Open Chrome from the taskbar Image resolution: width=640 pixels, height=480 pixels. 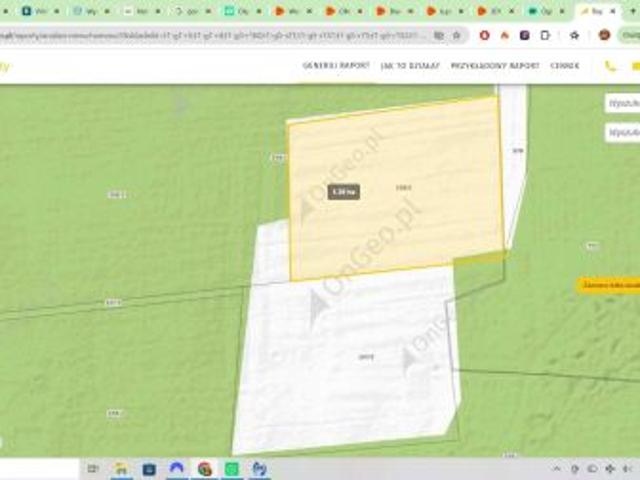[x=204, y=469]
